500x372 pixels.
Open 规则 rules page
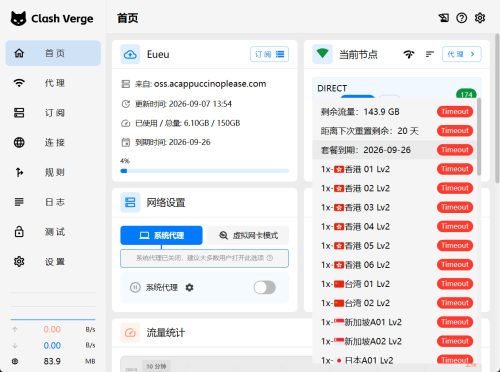point(53,172)
